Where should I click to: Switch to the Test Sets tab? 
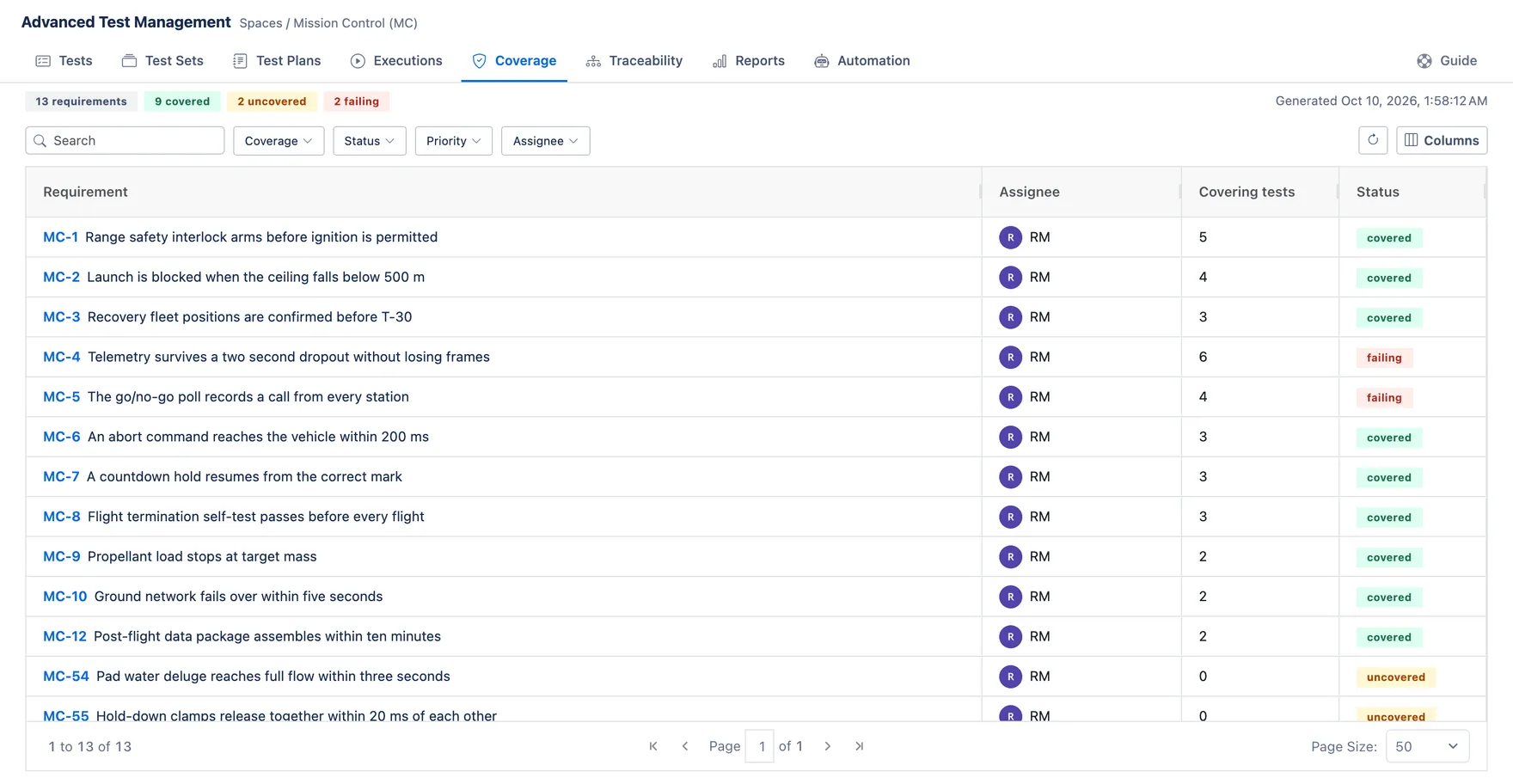162,61
